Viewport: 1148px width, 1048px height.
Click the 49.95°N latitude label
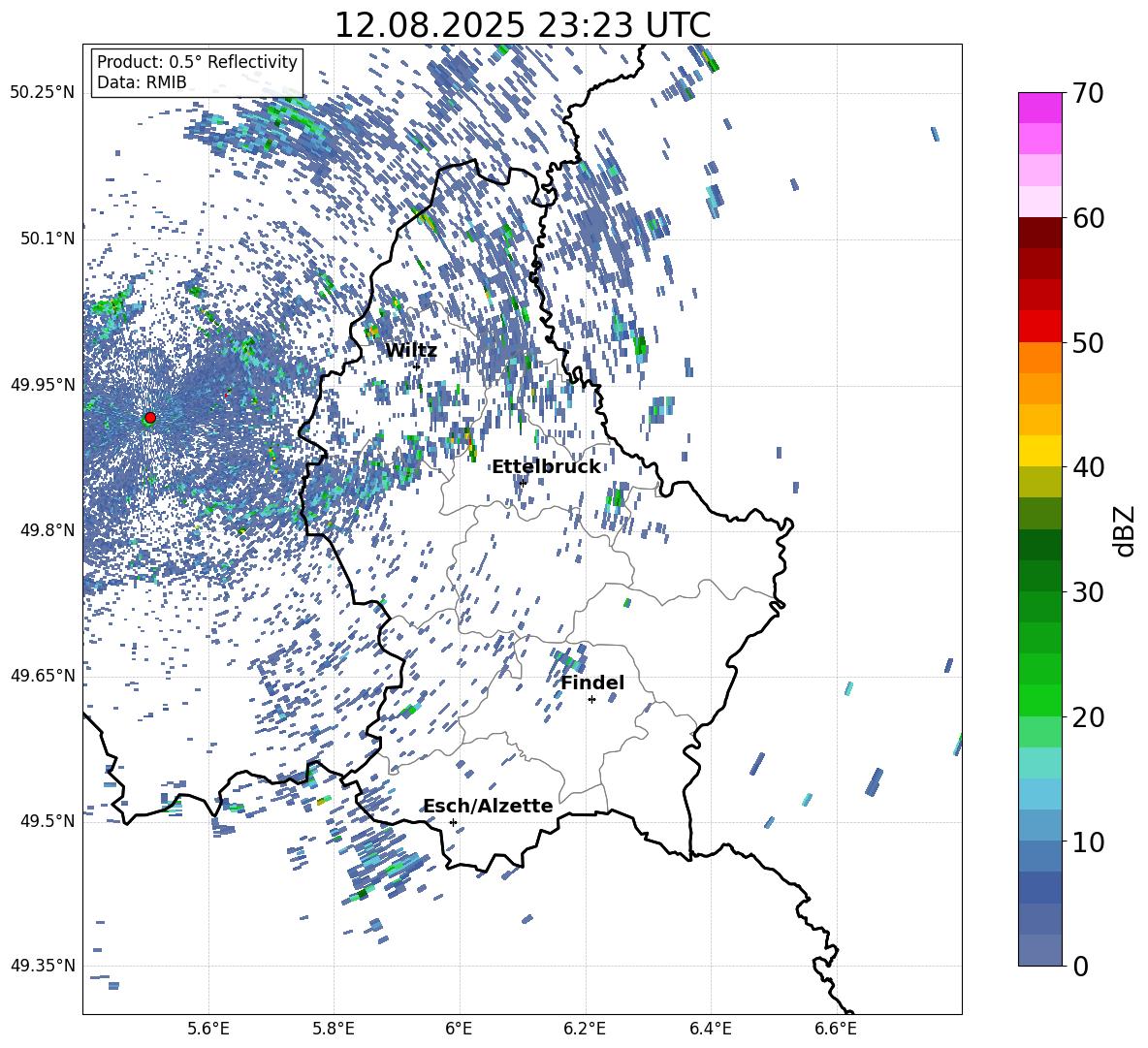coord(43,384)
